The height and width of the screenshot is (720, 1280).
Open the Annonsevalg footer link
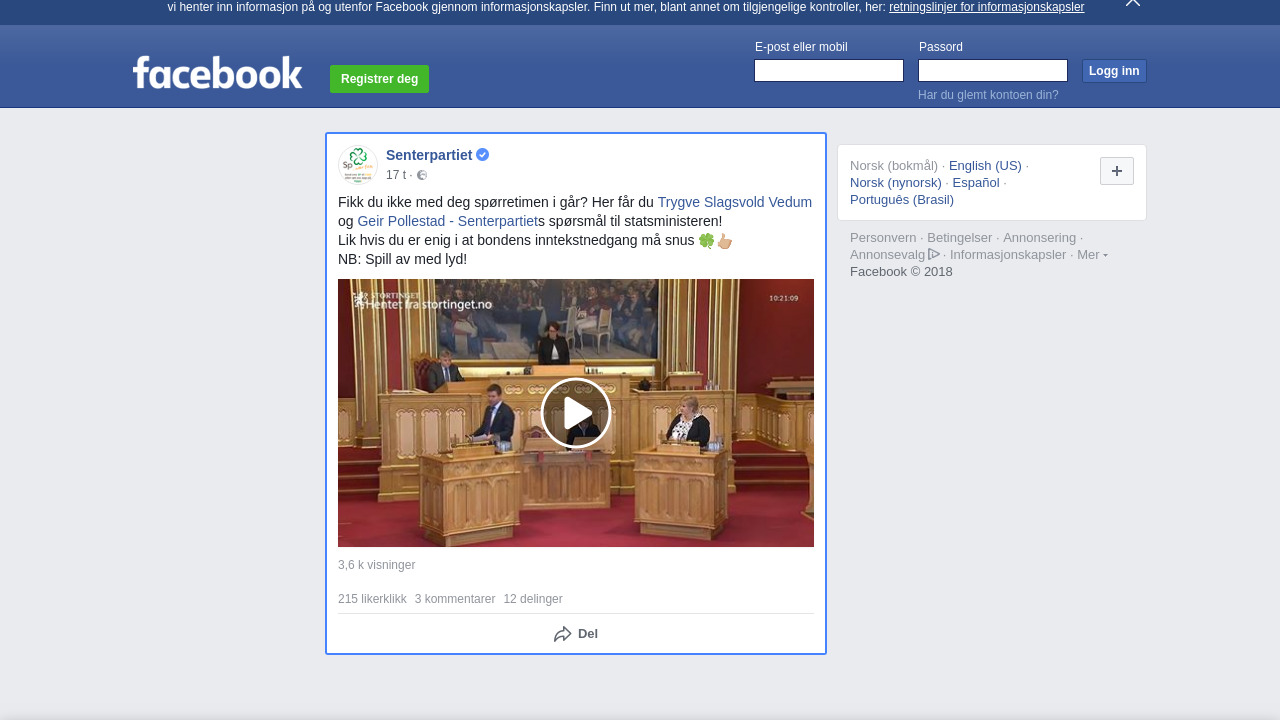point(888,255)
